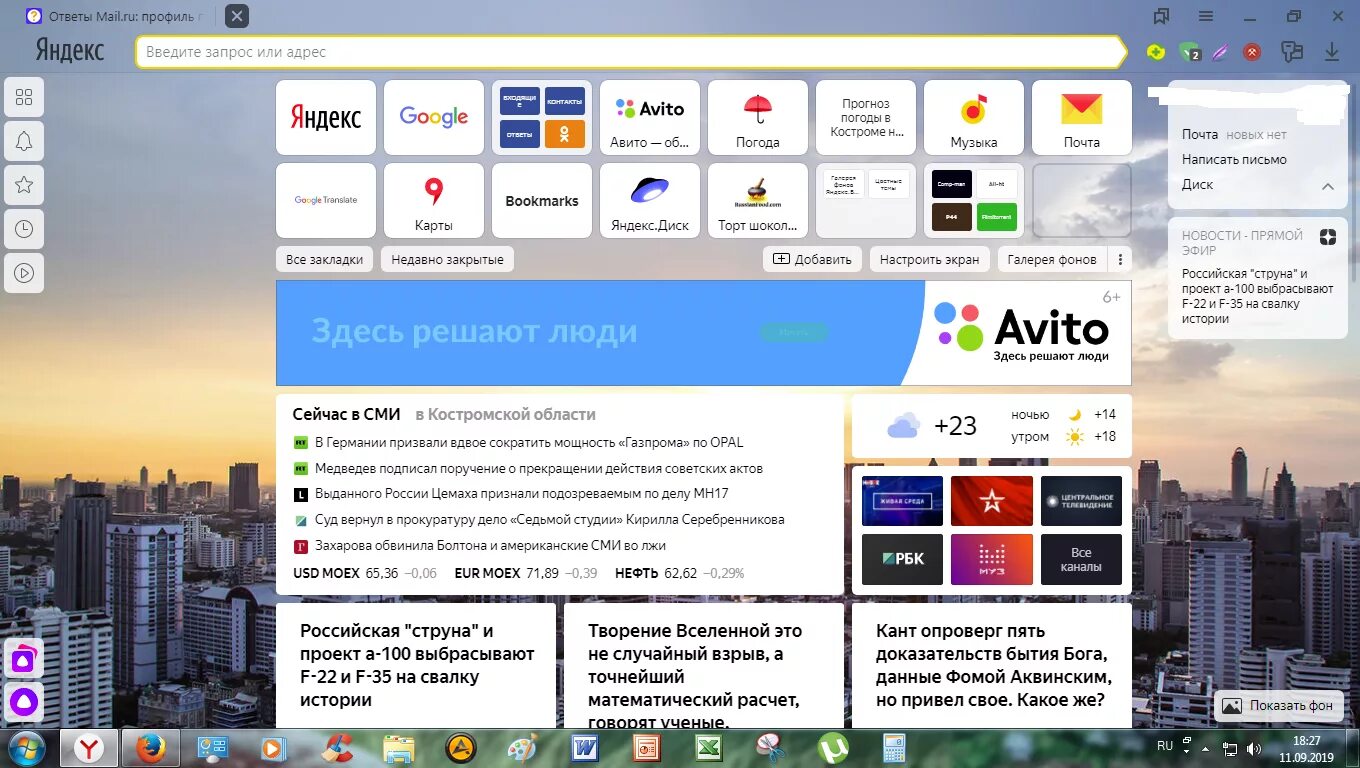
Task: Open the Google tile
Action: (434, 118)
